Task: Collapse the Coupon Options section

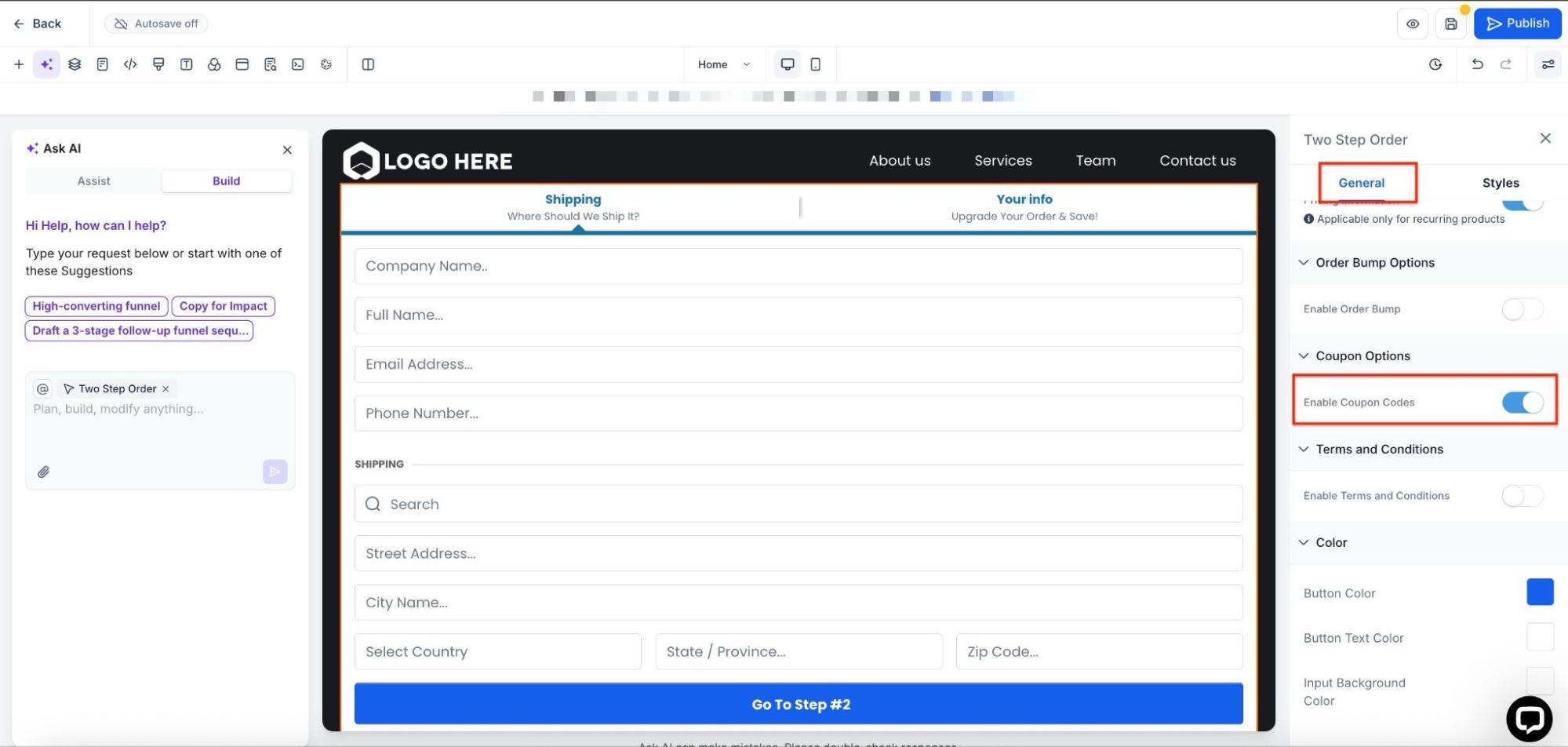Action: [1304, 356]
